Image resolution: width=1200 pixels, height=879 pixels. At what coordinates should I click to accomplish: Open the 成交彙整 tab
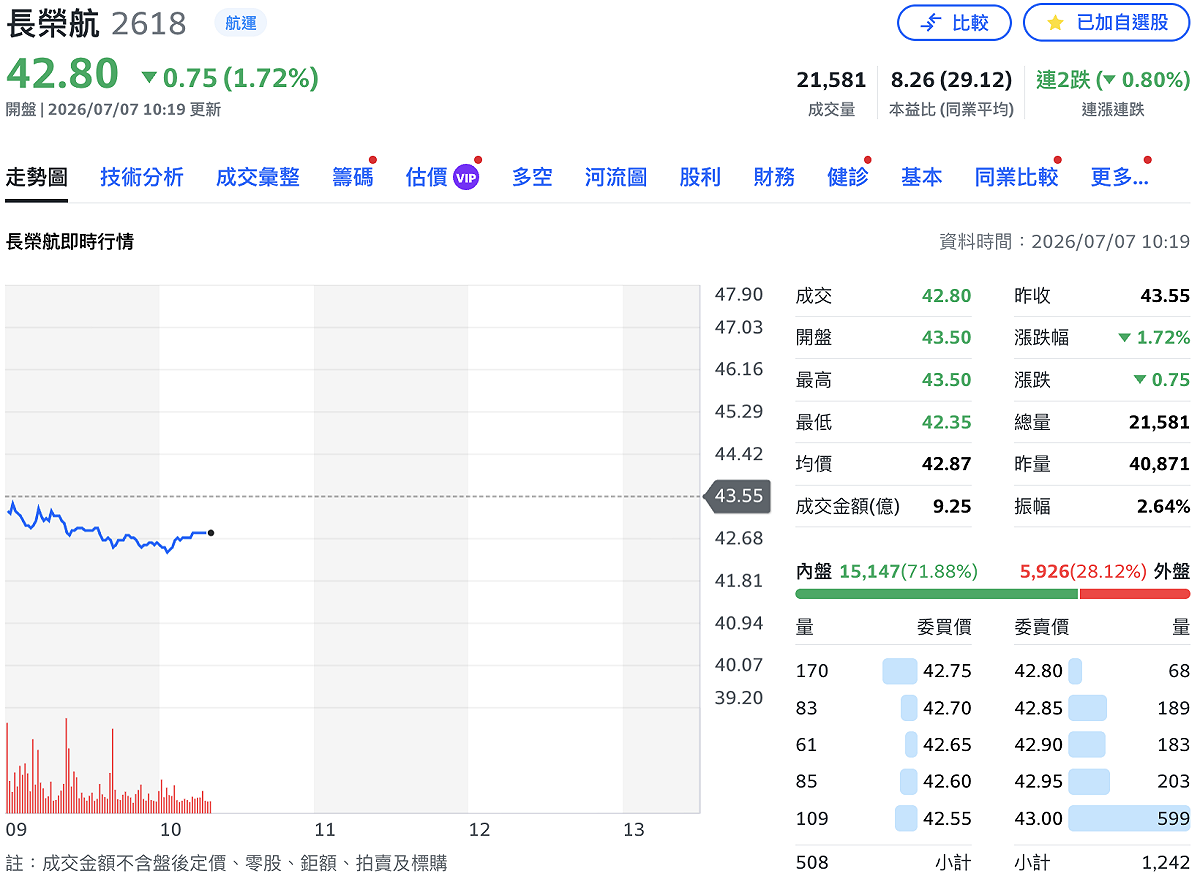point(258,177)
